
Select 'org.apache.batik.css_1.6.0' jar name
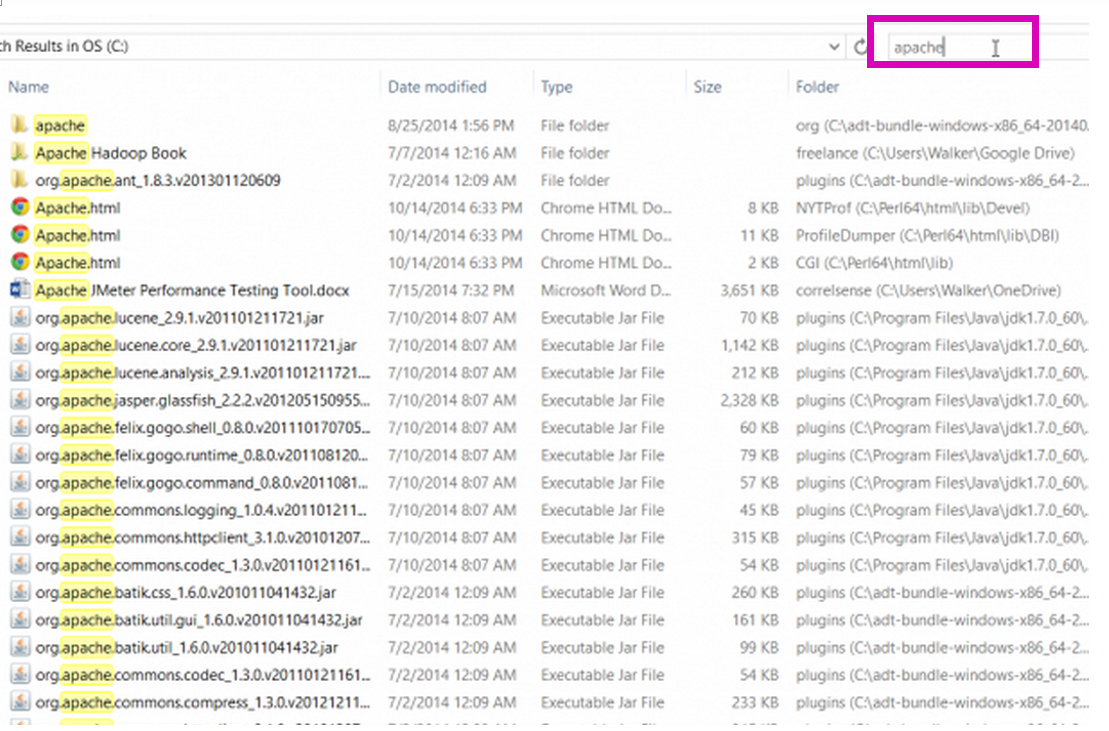(185, 592)
